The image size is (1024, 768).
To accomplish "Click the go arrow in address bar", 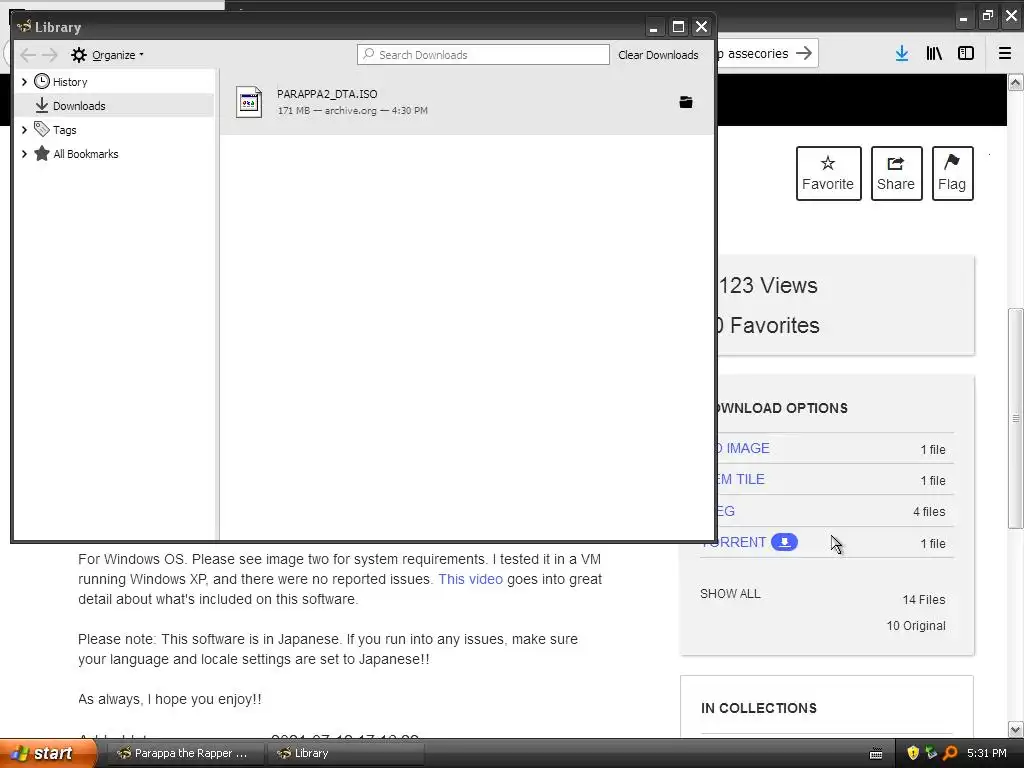I will tap(805, 53).
